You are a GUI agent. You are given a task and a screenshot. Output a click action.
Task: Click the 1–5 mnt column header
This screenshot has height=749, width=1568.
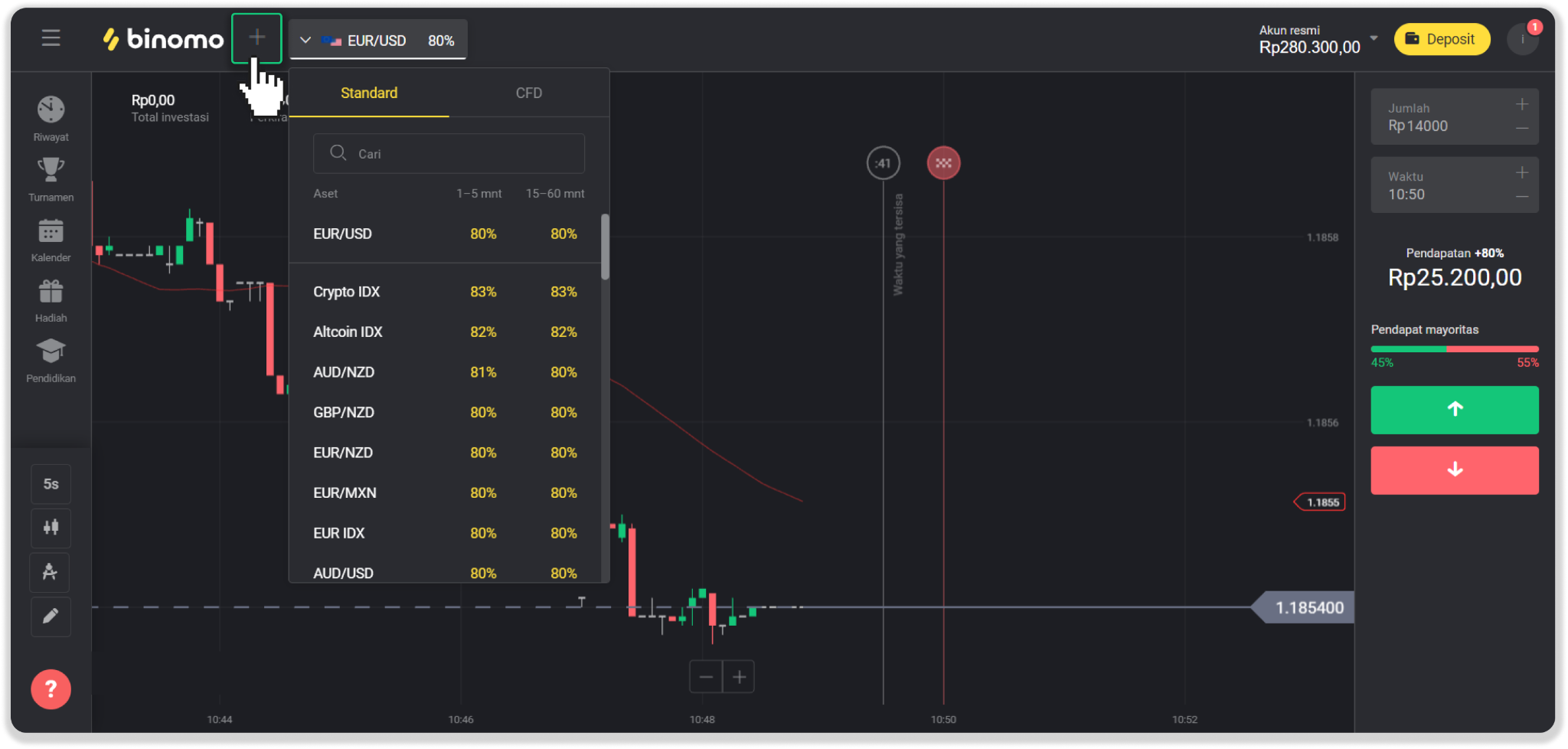[x=479, y=194]
